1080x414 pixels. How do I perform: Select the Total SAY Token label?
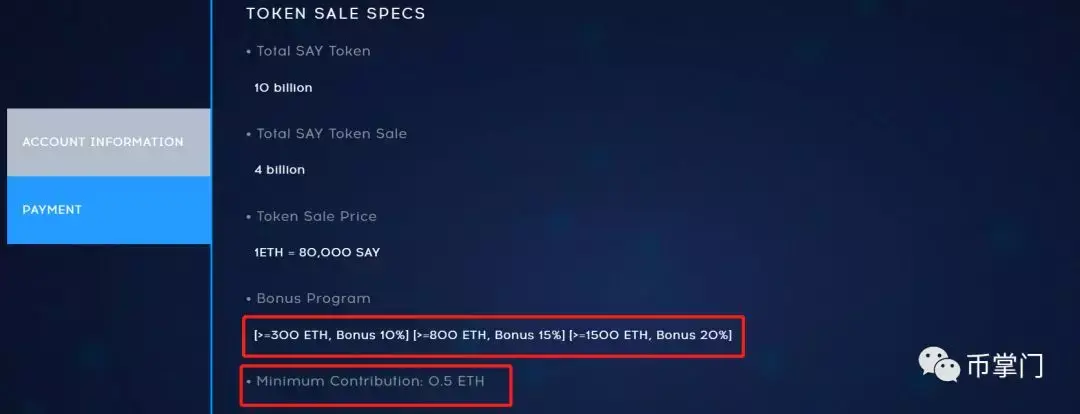pyautogui.click(x=313, y=51)
